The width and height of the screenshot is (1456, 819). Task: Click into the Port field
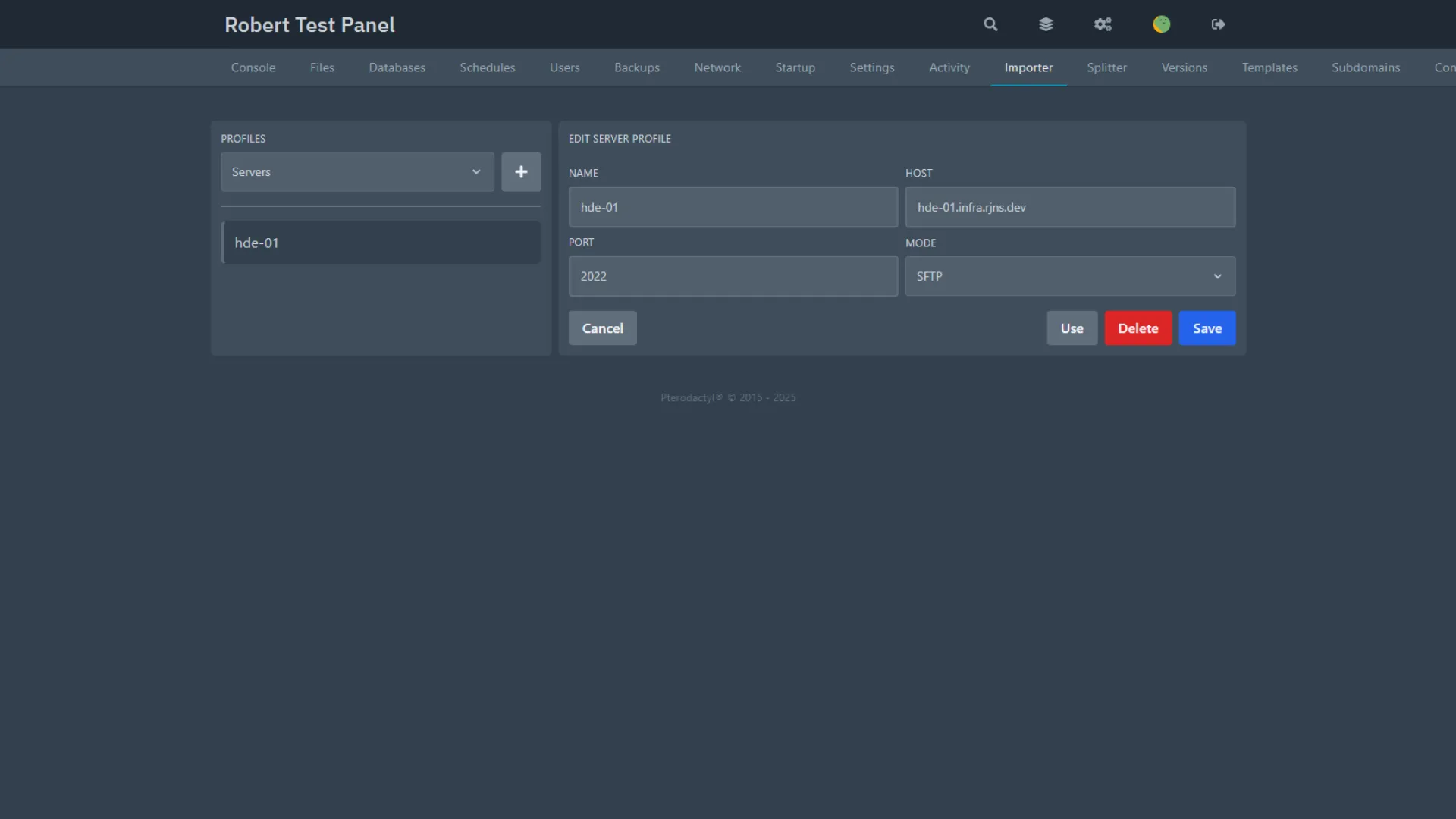click(x=733, y=276)
